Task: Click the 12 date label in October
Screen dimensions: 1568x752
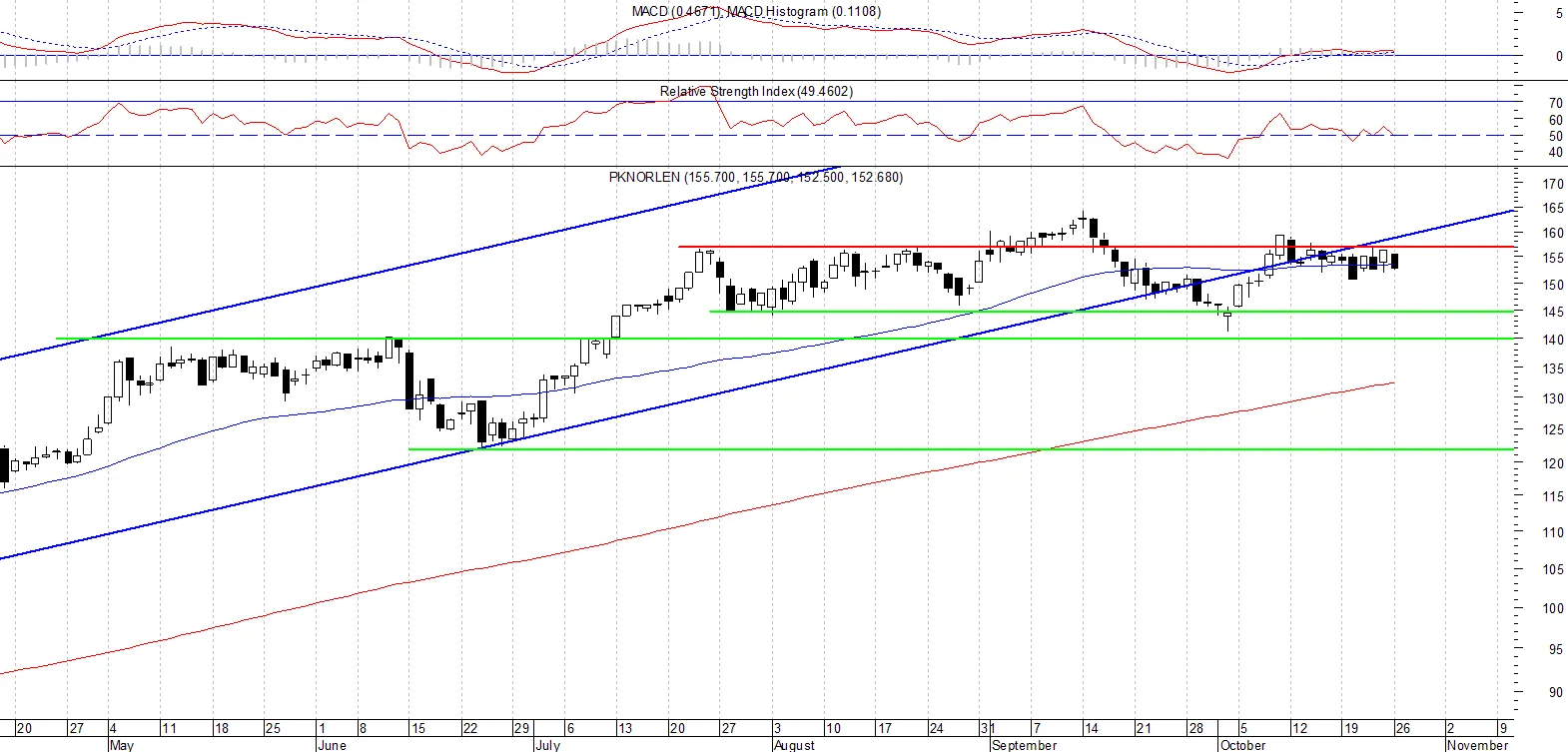Action: (1299, 728)
